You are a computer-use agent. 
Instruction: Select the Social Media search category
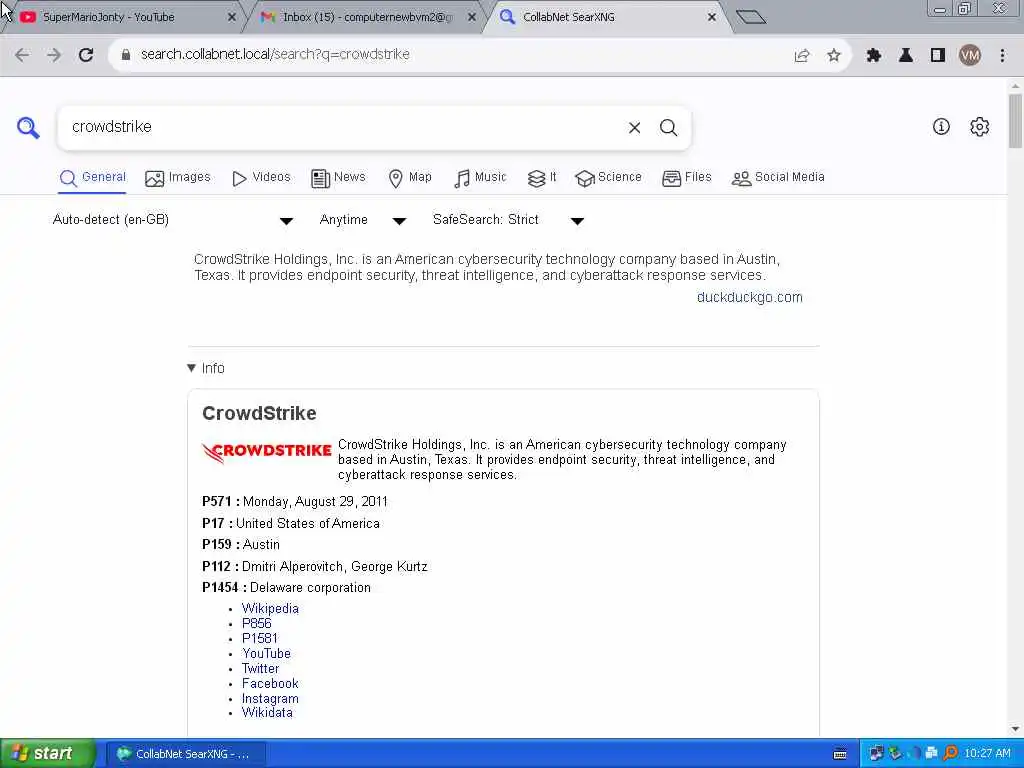coord(778,178)
